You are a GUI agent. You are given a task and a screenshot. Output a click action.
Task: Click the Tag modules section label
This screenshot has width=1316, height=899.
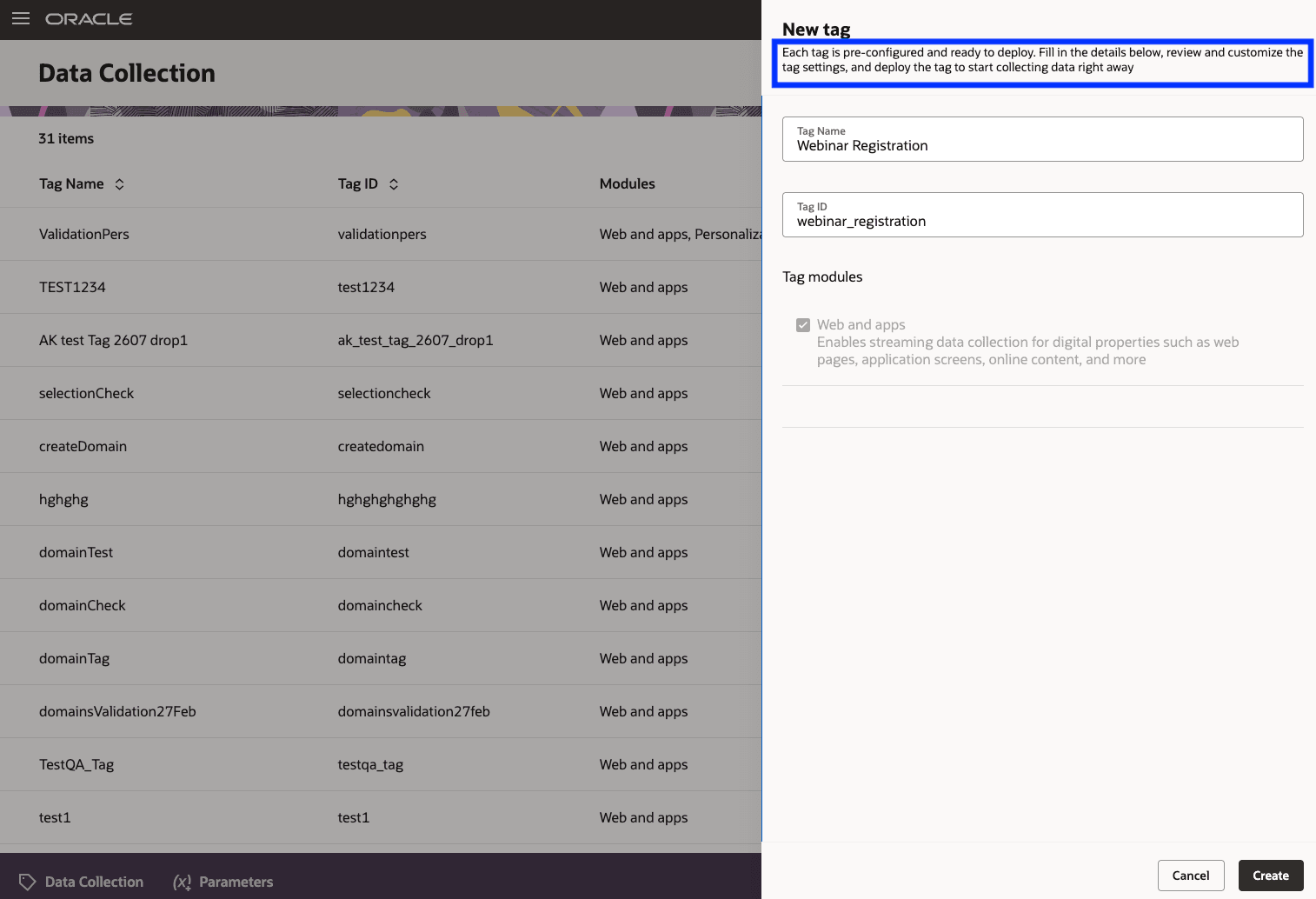tap(822, 276)
